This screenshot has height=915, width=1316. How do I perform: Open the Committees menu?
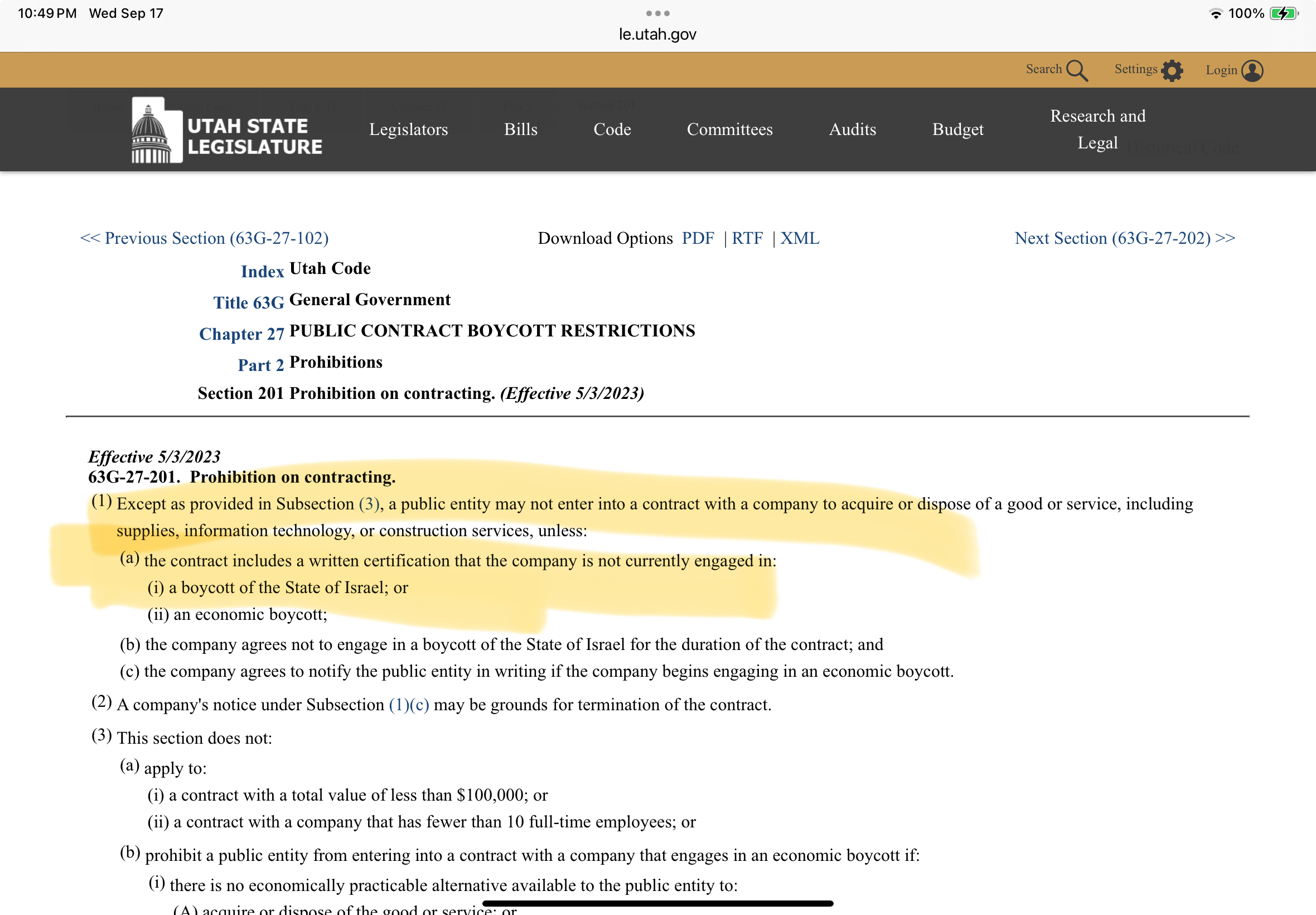(729, 129)
